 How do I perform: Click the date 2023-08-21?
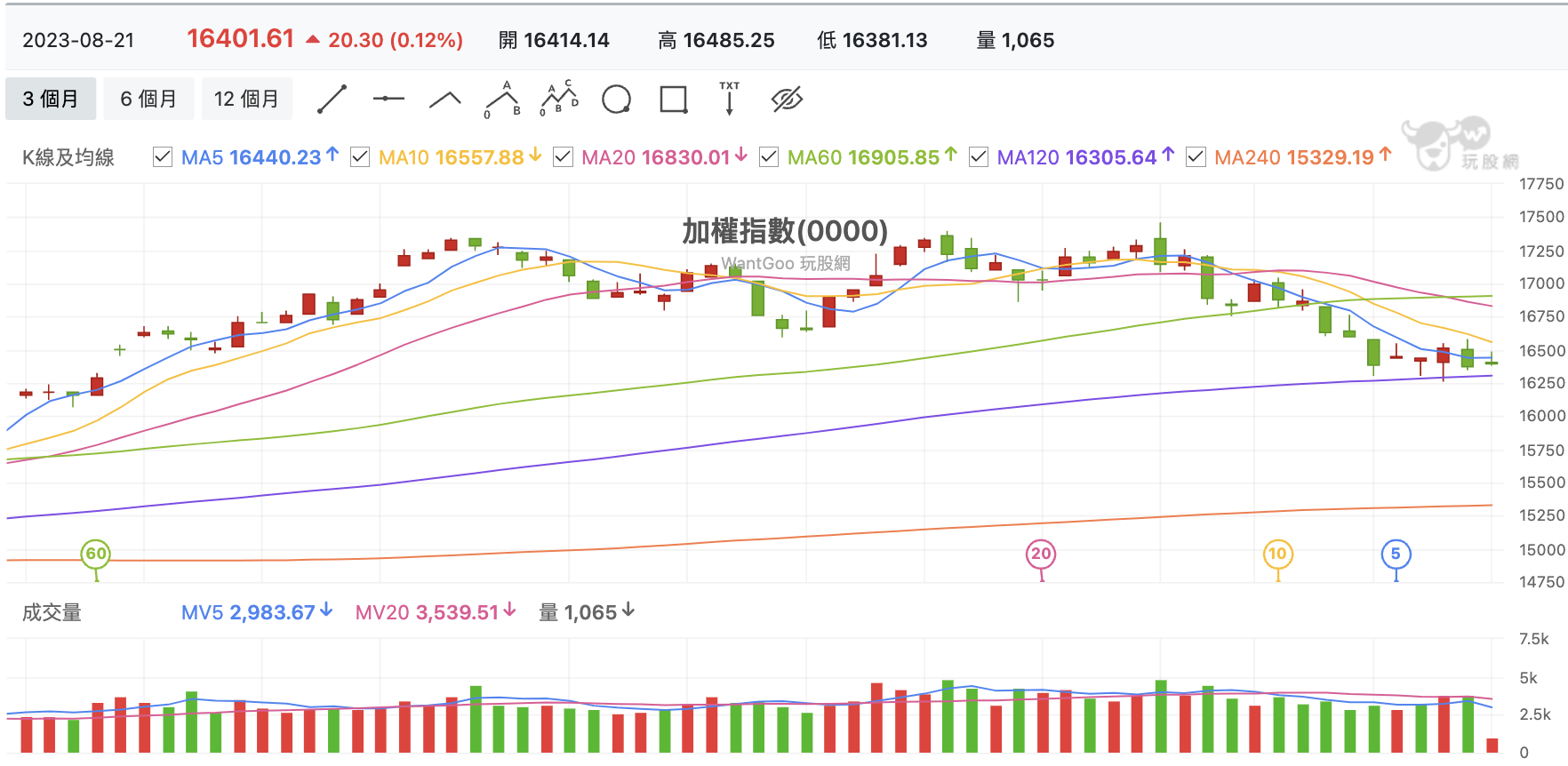click(x=78, y=40)
